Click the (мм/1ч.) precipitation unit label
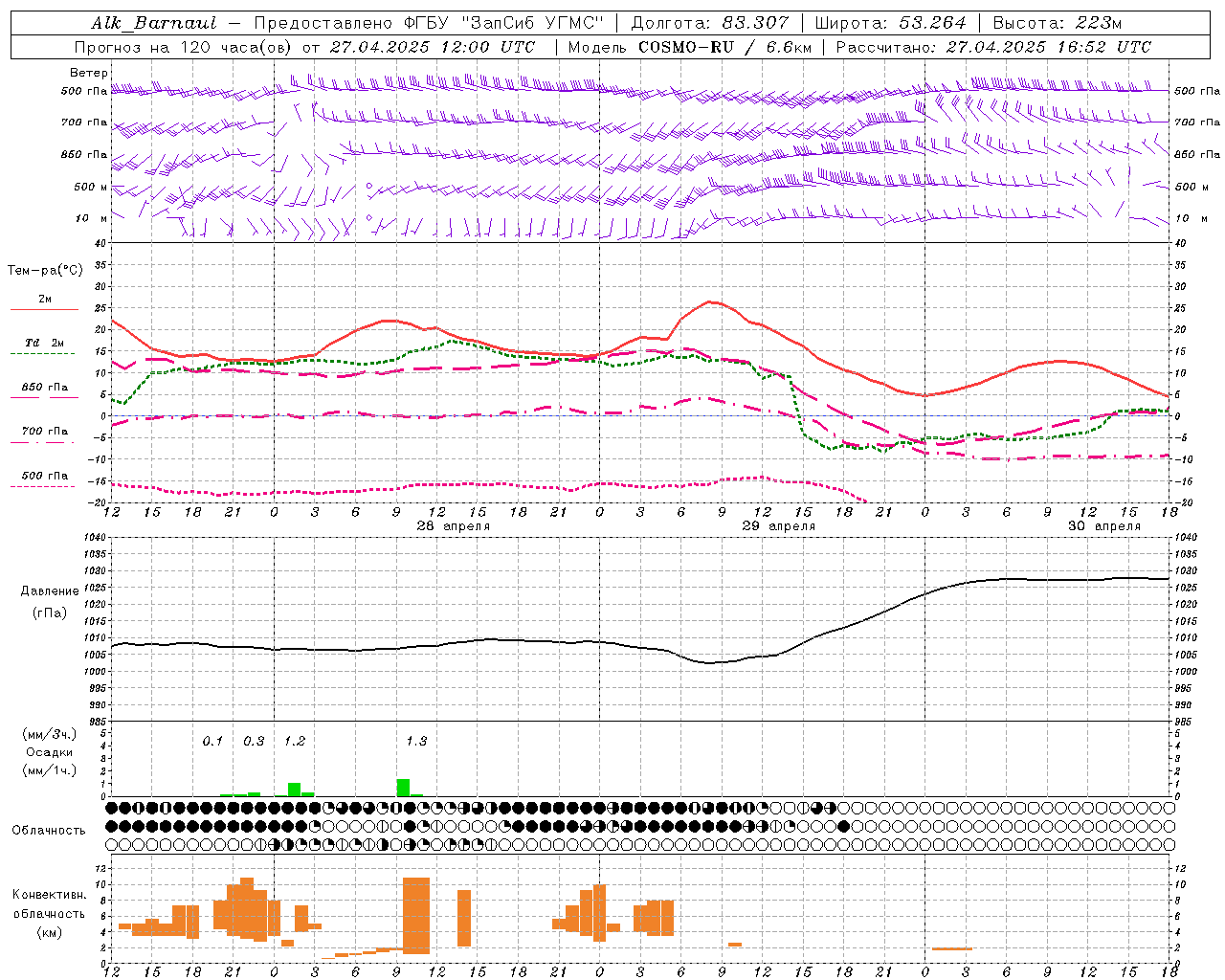1225x980 pixels. pyautogui.click(x=49, y=770)
